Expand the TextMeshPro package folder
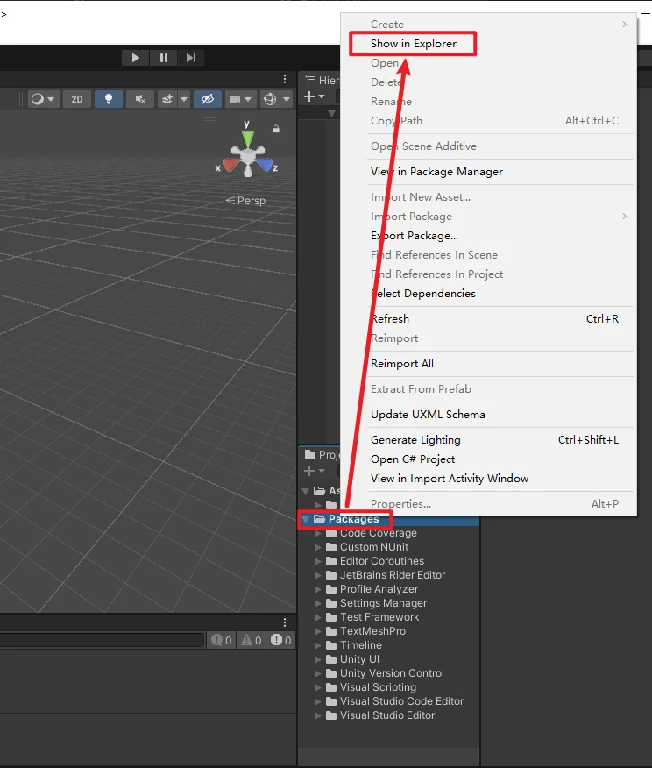Screen dimensions: 652x768 pyautogui.click(x=319, y=632)
